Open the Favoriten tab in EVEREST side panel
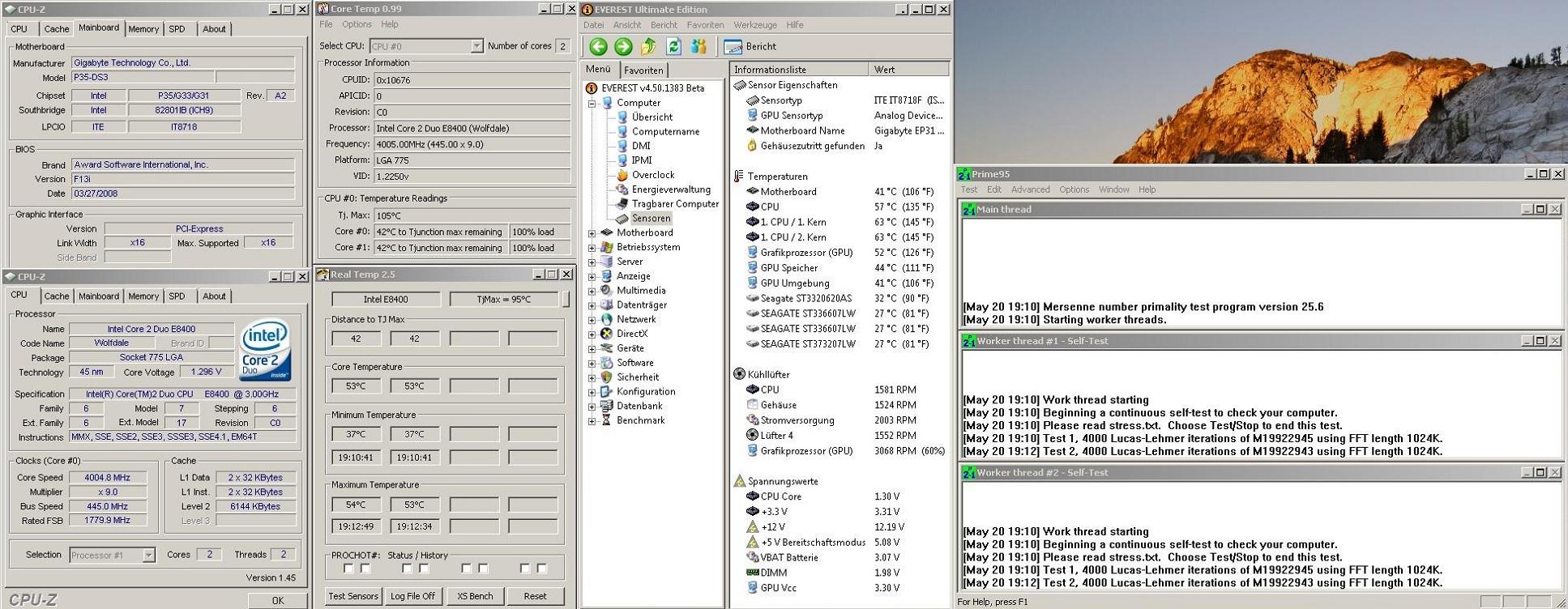The height and width of the screenshot is (609, 1568). coord(643,70)
